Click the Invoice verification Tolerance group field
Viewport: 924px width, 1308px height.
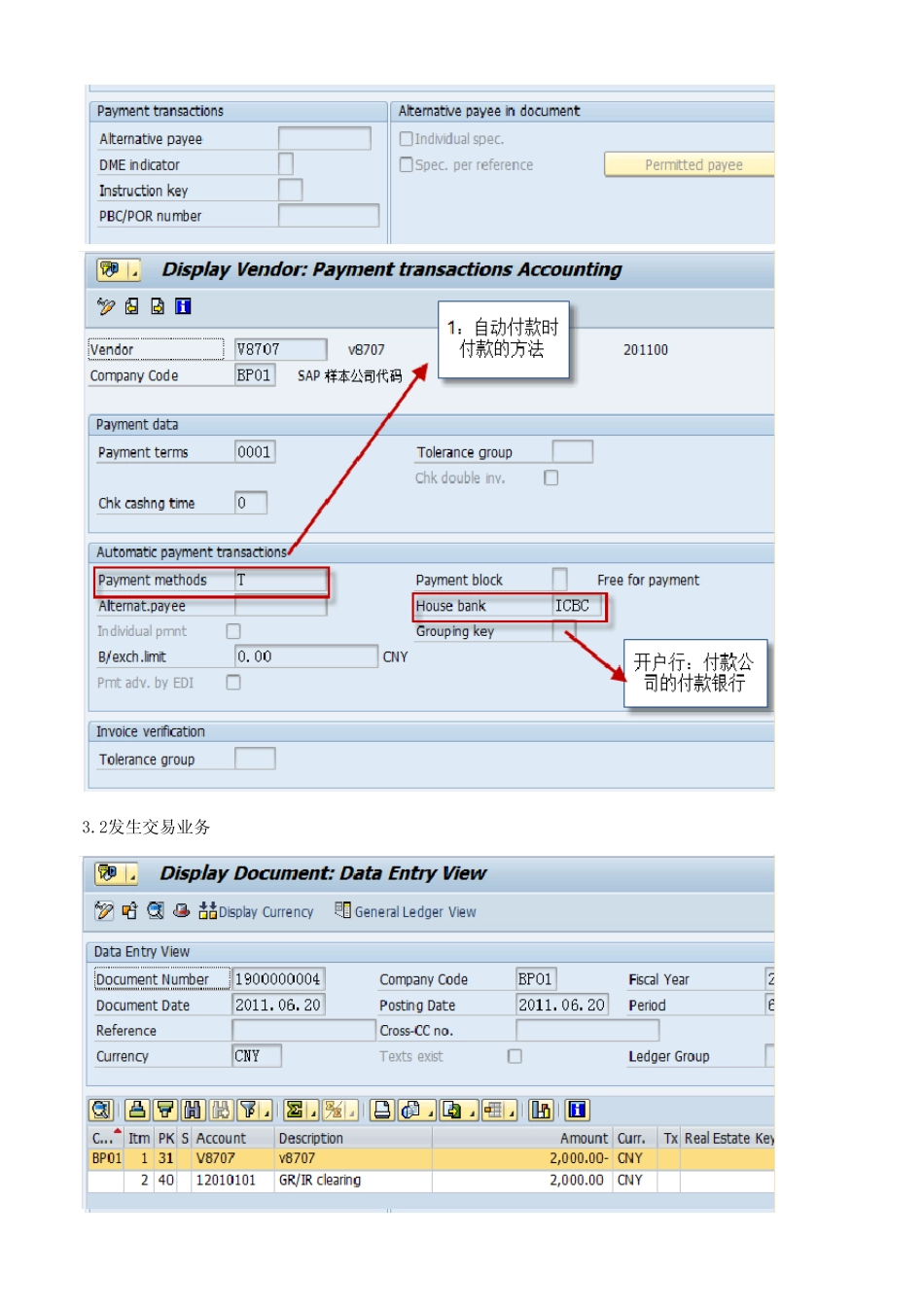coord(255,759)
